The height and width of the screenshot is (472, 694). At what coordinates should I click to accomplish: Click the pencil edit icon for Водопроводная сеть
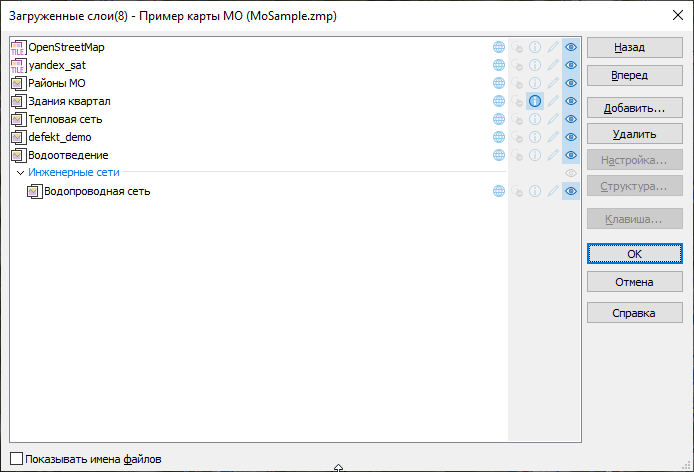pyautogui.click(x=553, y=191)
